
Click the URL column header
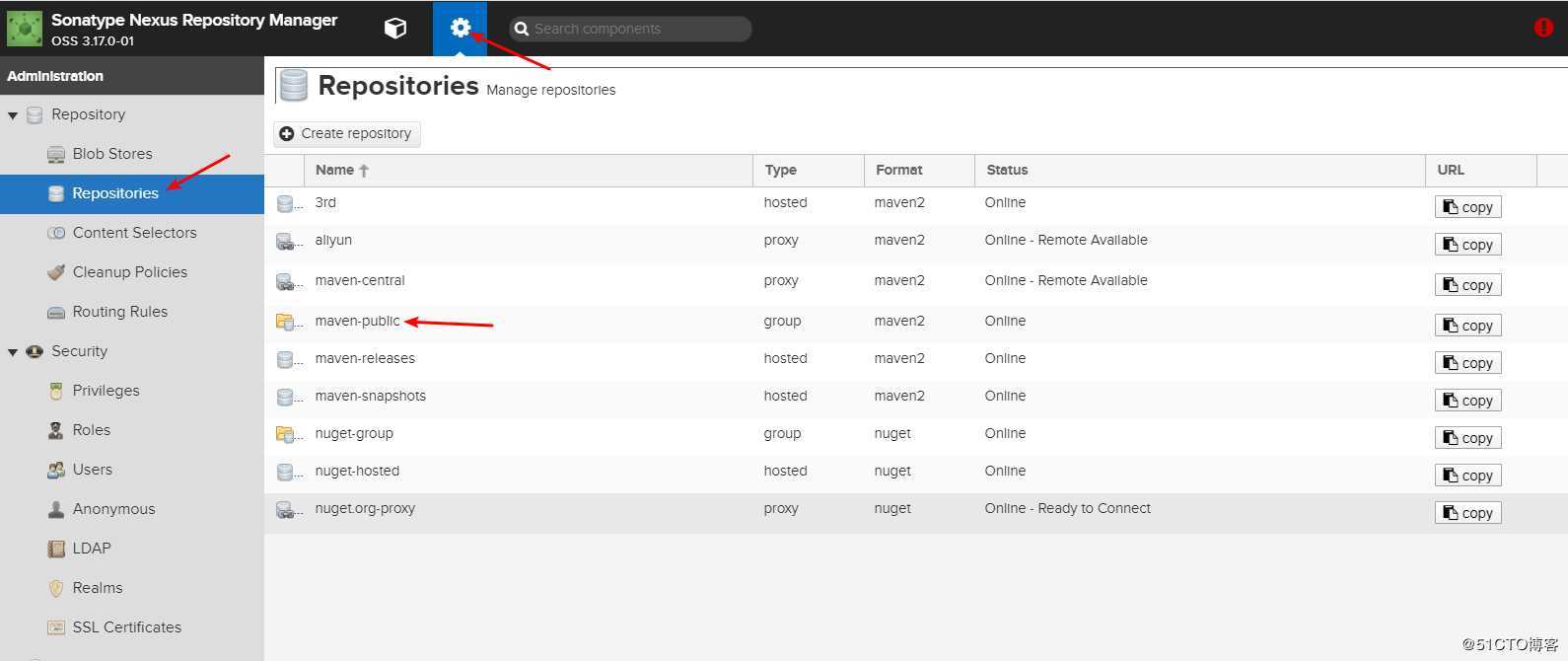[x=1481, y=170]
